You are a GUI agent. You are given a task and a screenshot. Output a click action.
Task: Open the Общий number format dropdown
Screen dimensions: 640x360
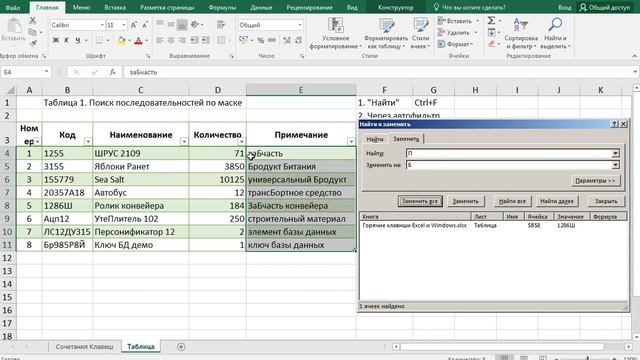coord(300,25)
